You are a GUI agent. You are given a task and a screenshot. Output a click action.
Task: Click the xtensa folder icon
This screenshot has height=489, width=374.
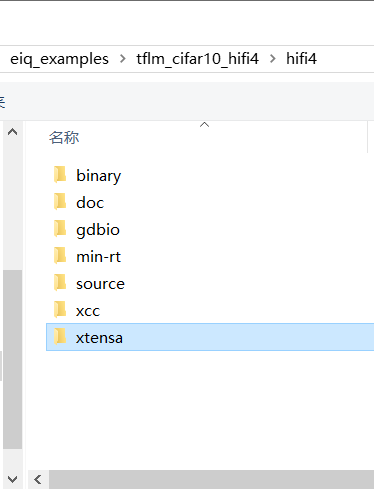click(x=60, y=336)
